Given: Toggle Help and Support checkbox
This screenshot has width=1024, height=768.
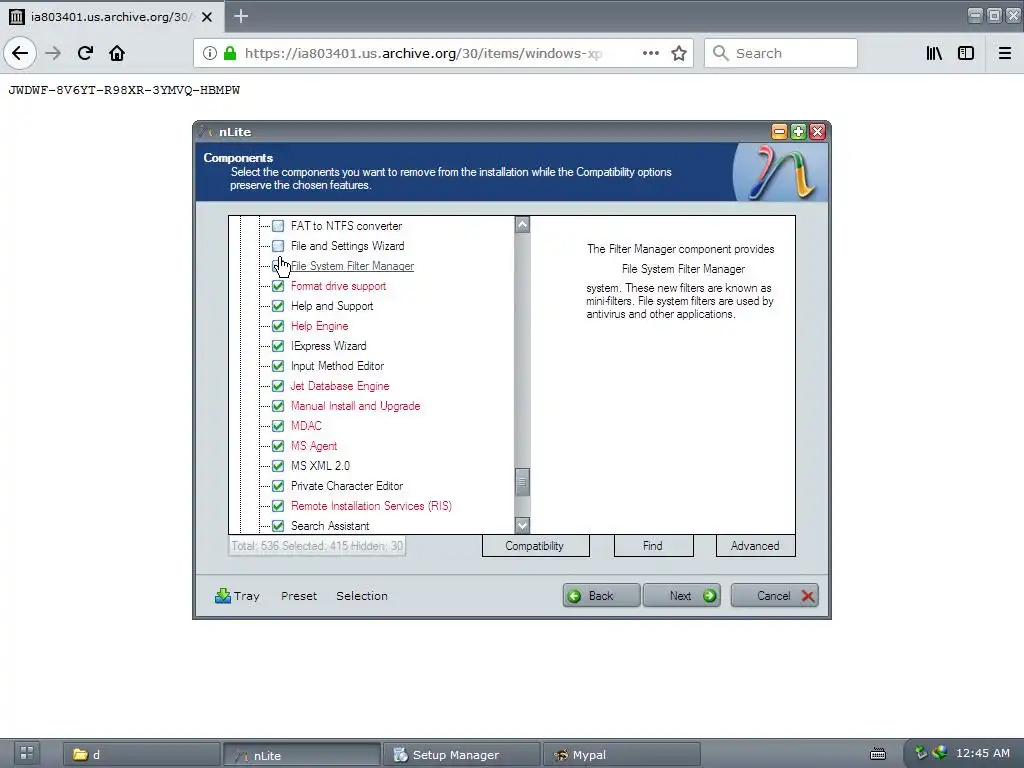Looking at the screenshot, I should pos(278,306).
